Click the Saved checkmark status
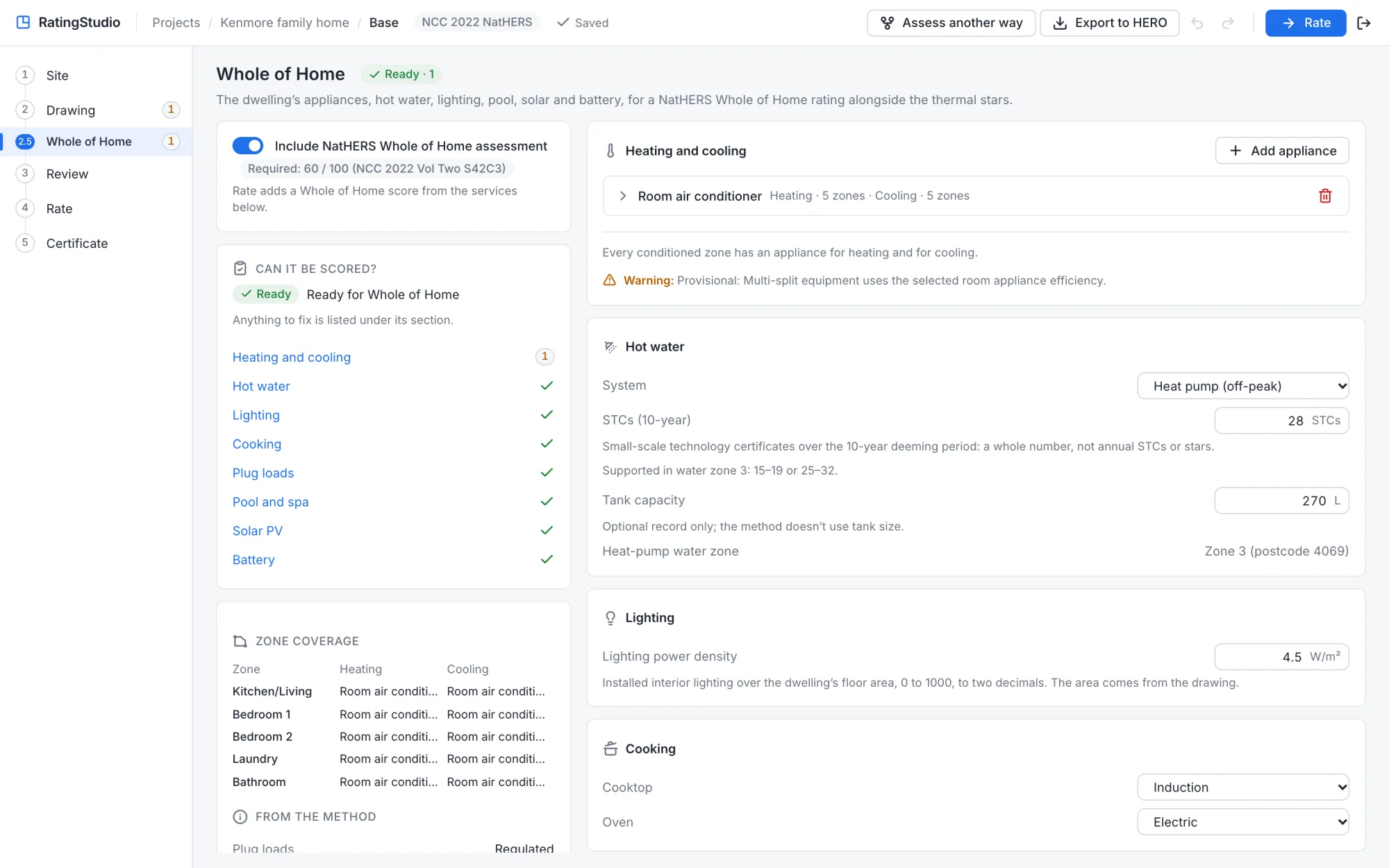This screenshot has height=868, width=1389. (583, 23)
